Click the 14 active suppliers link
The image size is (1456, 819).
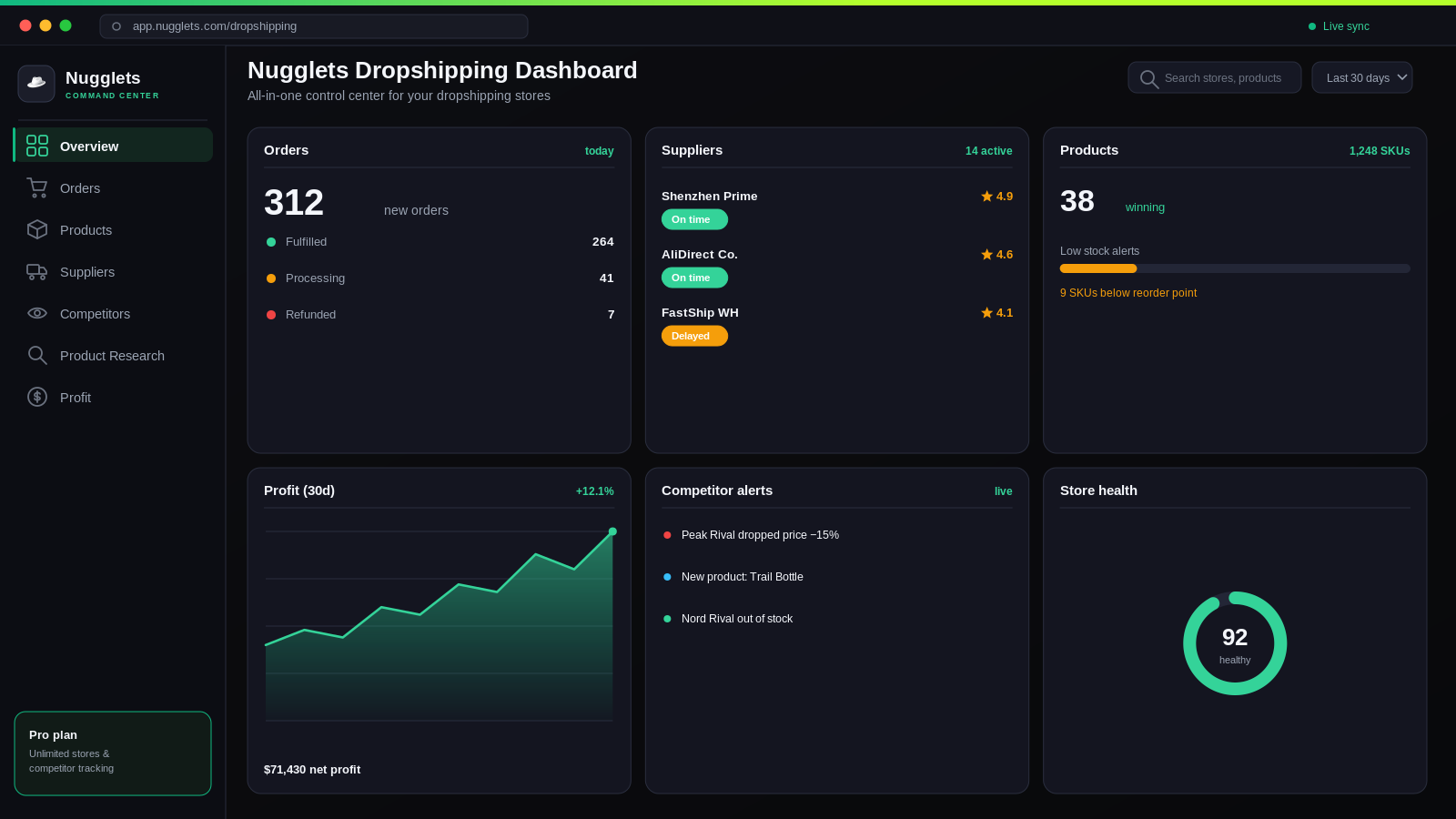pyautogui.click(x=988, y=151)
